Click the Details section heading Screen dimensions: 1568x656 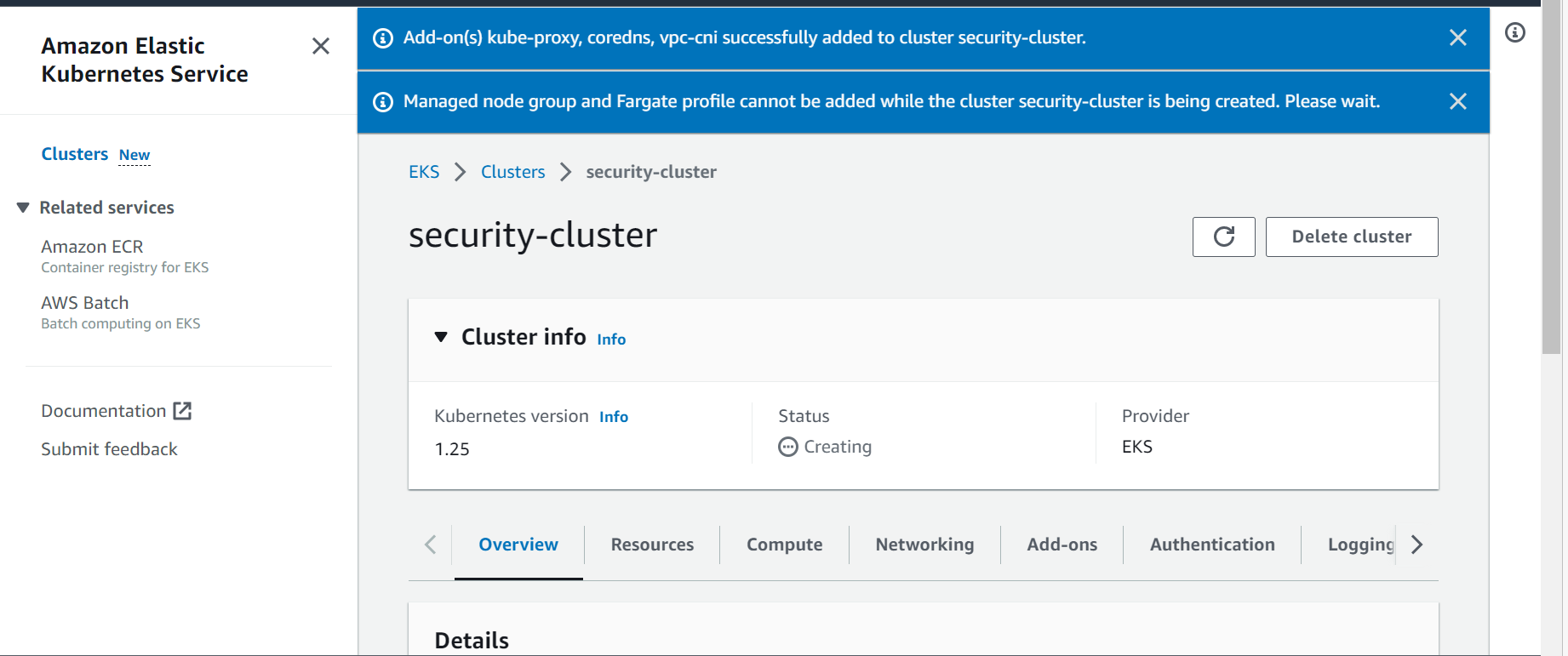tap(472, 641)
